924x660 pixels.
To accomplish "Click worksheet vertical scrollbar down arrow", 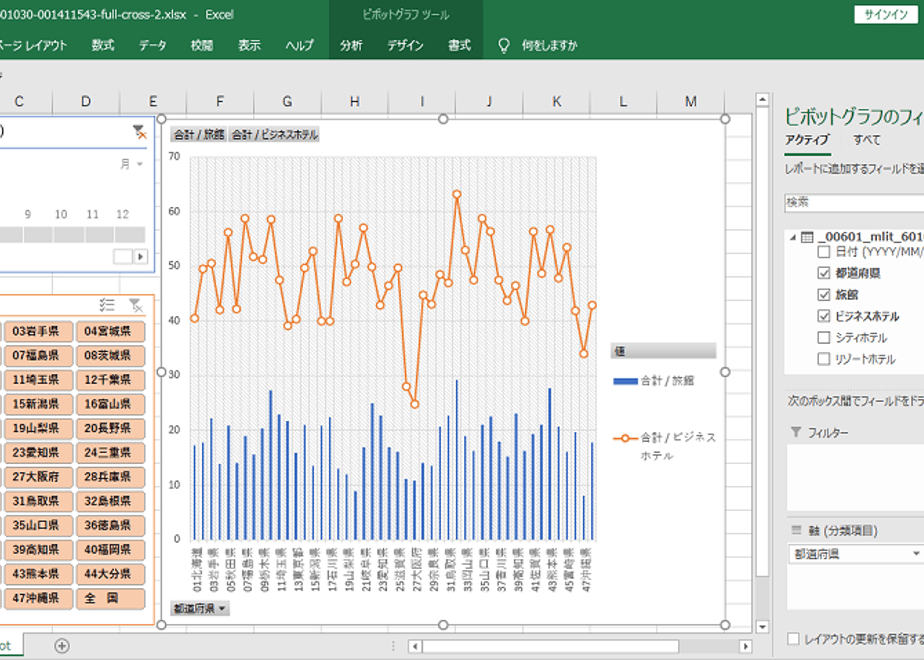I will point(762,626).
